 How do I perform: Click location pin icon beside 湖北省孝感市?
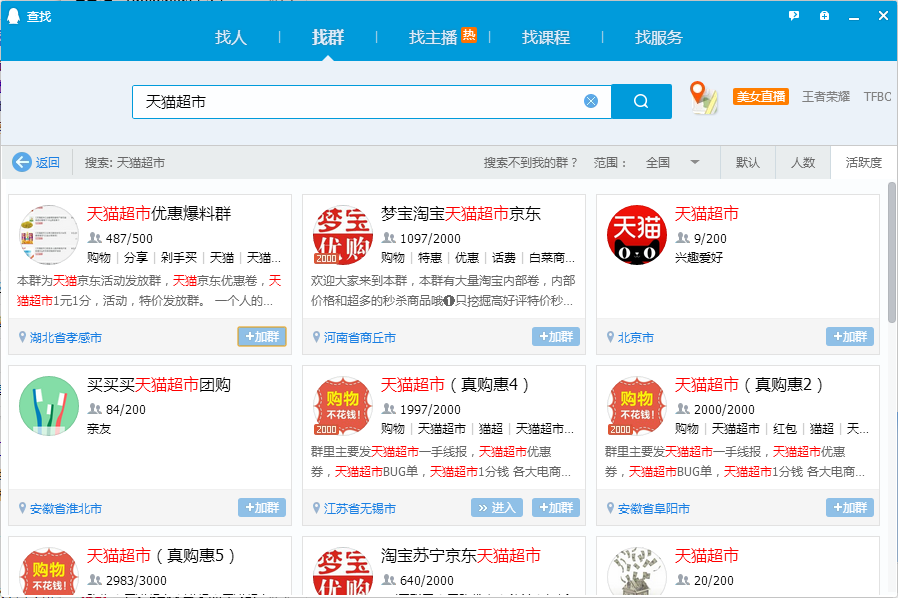(x=22, y=337)
